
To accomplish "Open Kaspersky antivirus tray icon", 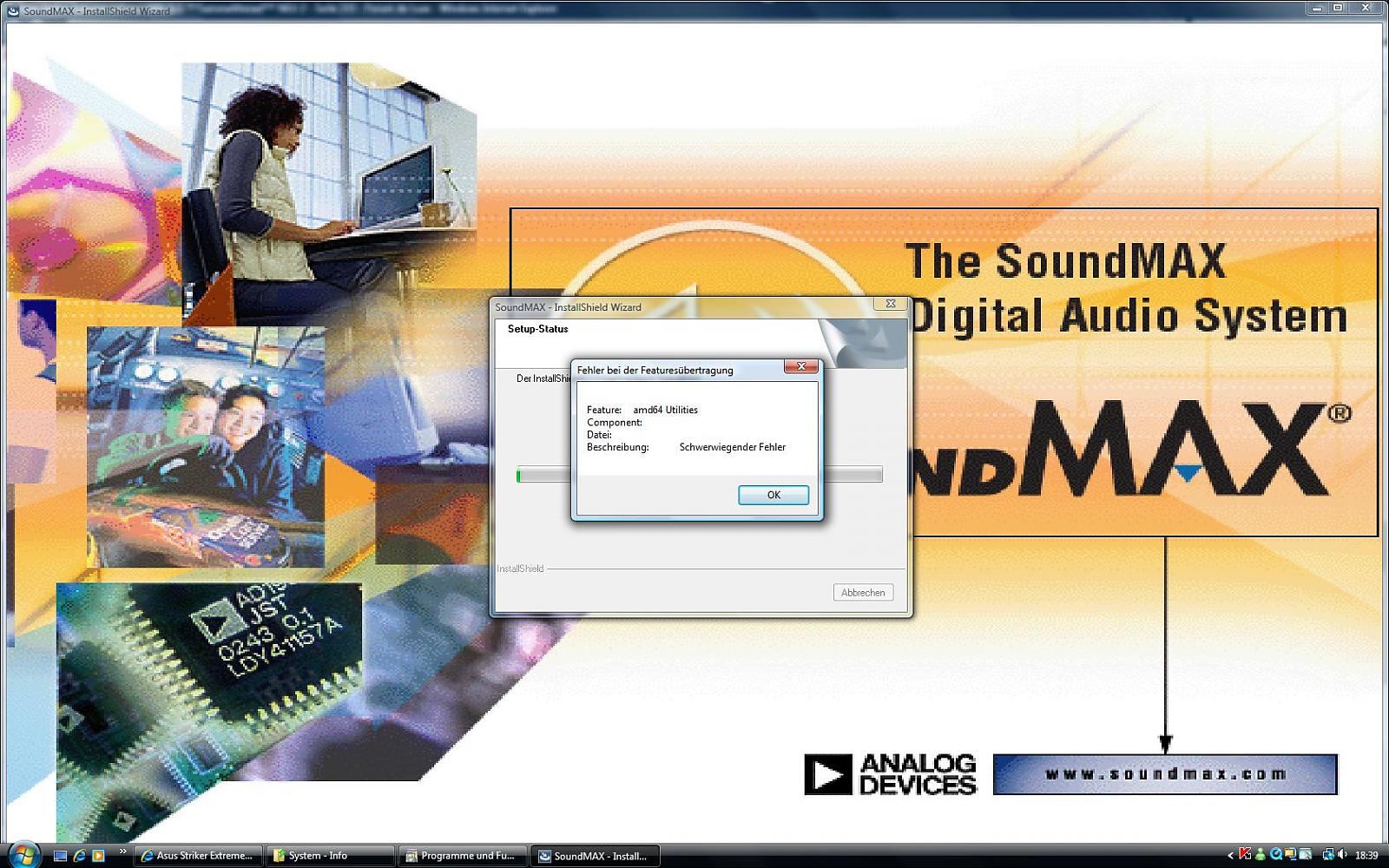I will pos(1246,855).
